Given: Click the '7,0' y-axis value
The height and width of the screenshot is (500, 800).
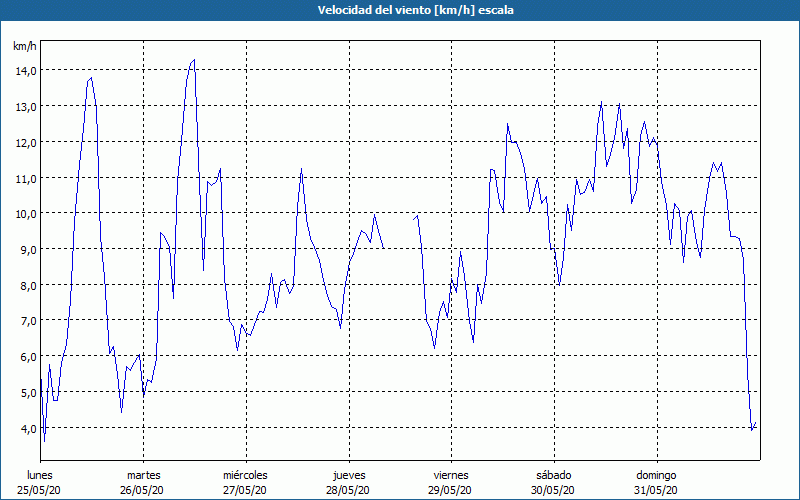Looking at the screenshot, I should 28,321.
